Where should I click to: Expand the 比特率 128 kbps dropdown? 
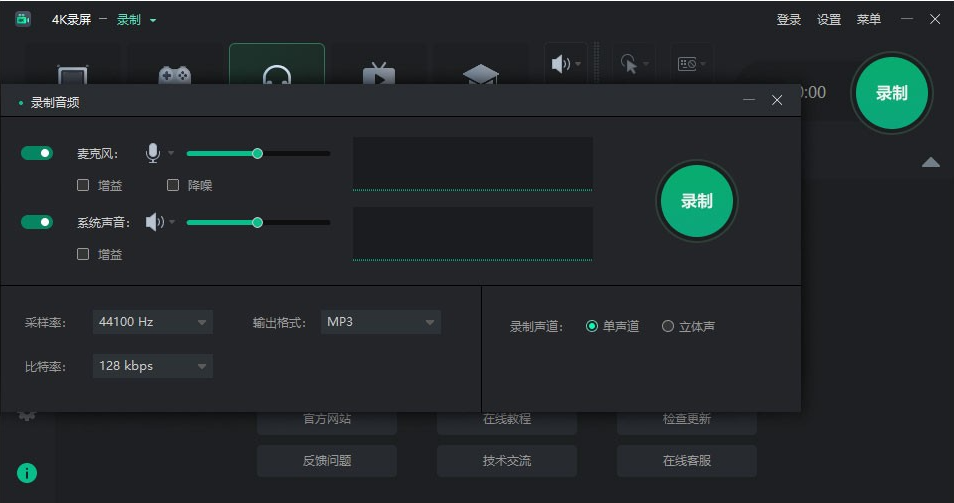(152, 366)
